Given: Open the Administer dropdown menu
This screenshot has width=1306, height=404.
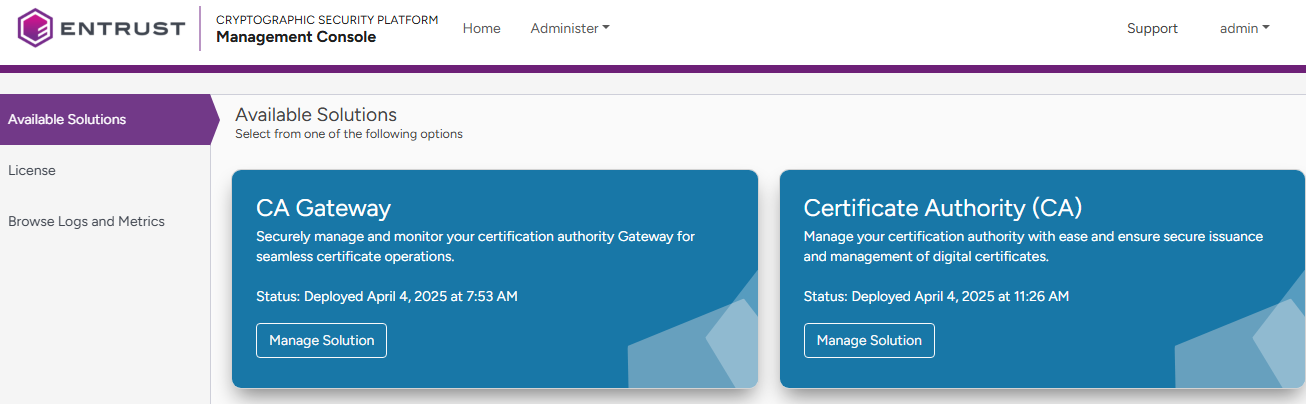Looking at the screenshot, I should click(x=569, y=29).
